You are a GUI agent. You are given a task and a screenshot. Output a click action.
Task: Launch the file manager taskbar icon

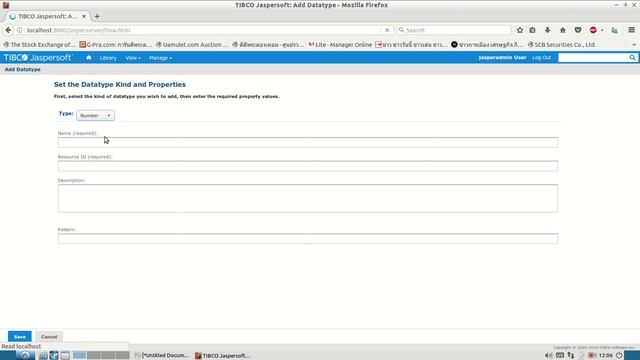click(x=43, y=356)
